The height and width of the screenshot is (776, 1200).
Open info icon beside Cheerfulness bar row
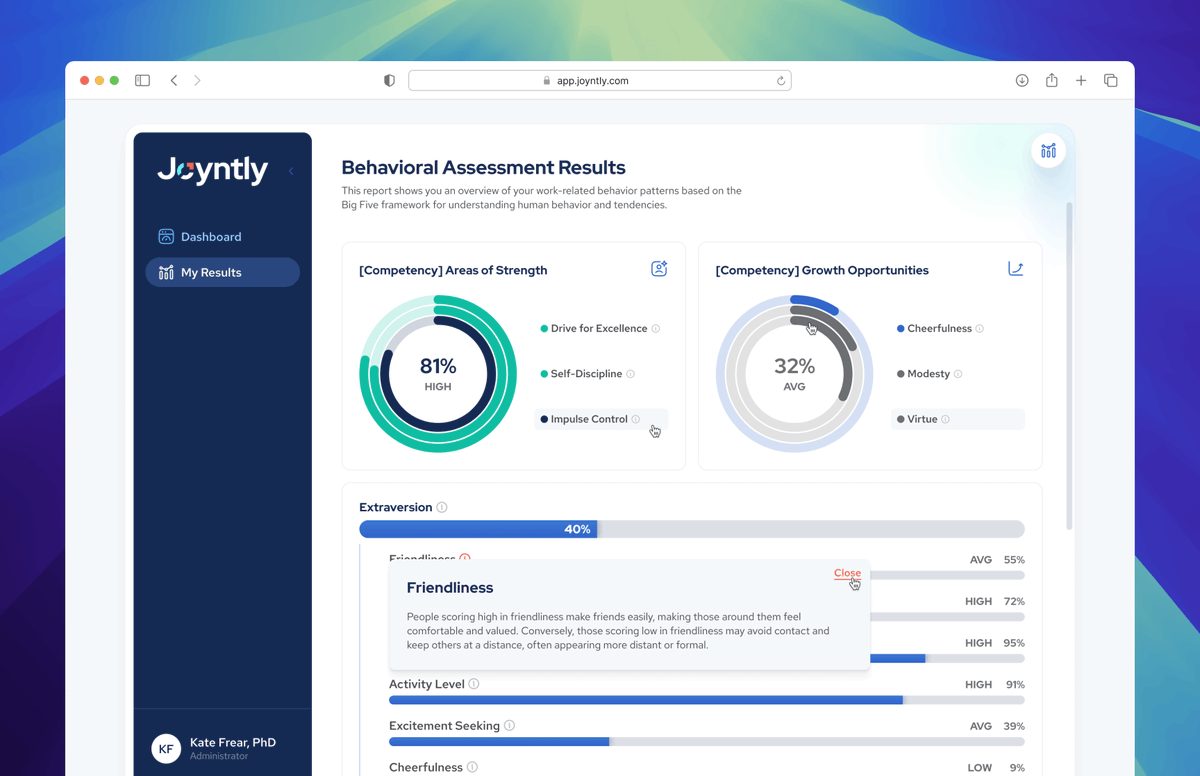(472, 768)
